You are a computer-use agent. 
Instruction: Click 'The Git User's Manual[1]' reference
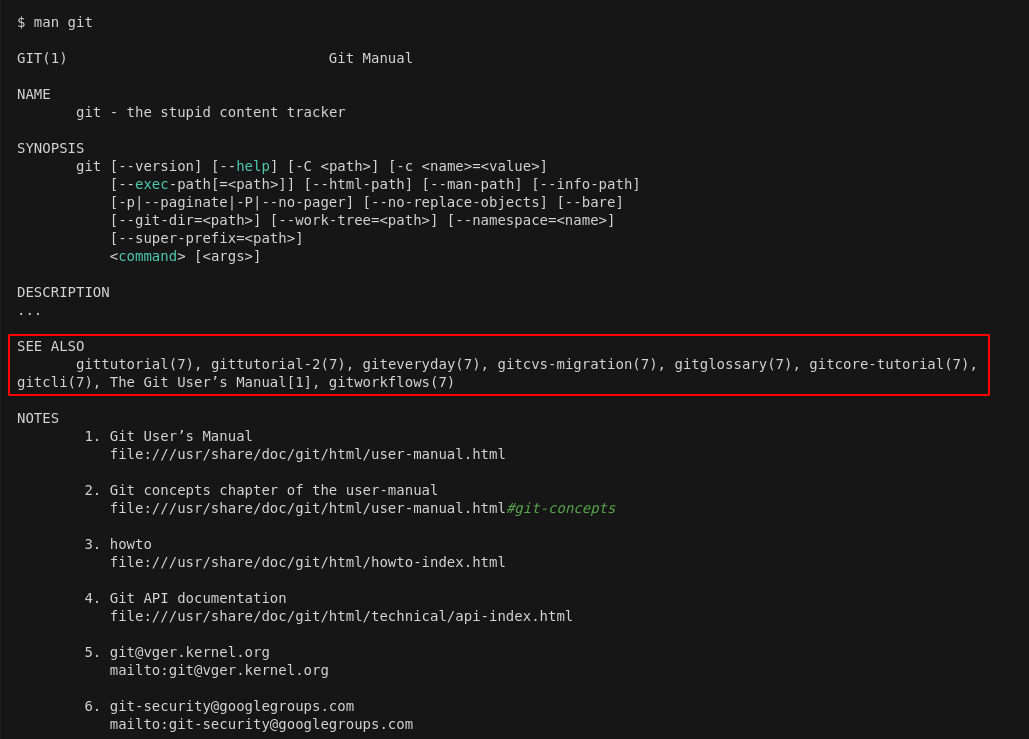tap(211, 383)
